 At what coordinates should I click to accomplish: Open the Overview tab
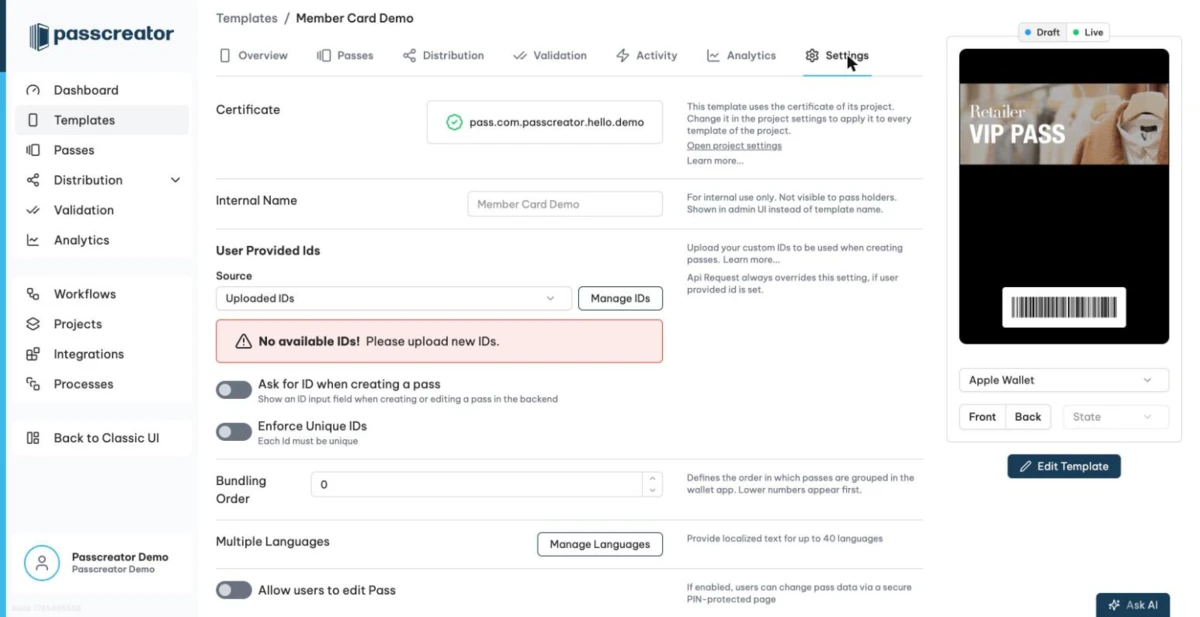[x=253, y=56]
